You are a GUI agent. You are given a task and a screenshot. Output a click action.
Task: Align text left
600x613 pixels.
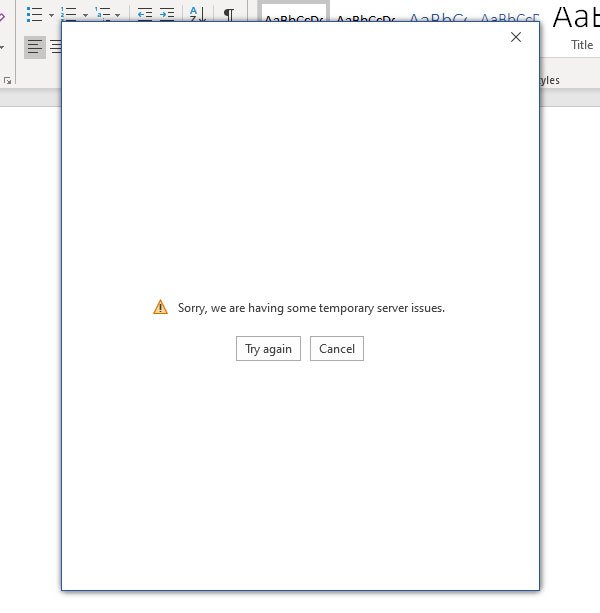click(x=35, y=47)
